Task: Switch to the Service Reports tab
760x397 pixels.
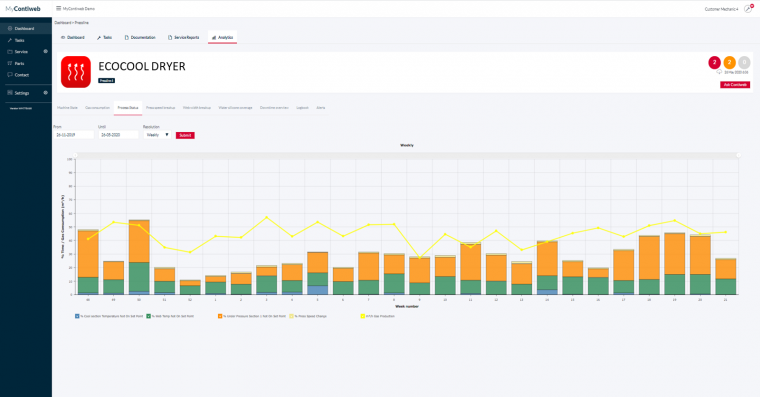Action: coord(184,37)
